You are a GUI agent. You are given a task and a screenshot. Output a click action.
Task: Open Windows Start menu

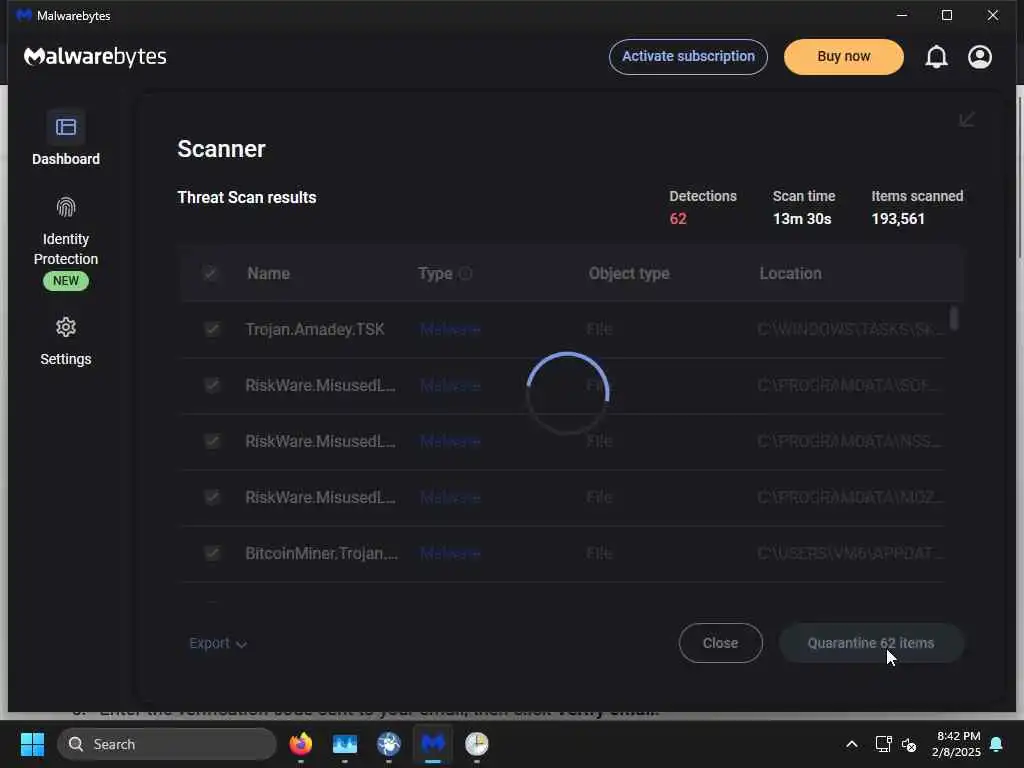point(32,744)
